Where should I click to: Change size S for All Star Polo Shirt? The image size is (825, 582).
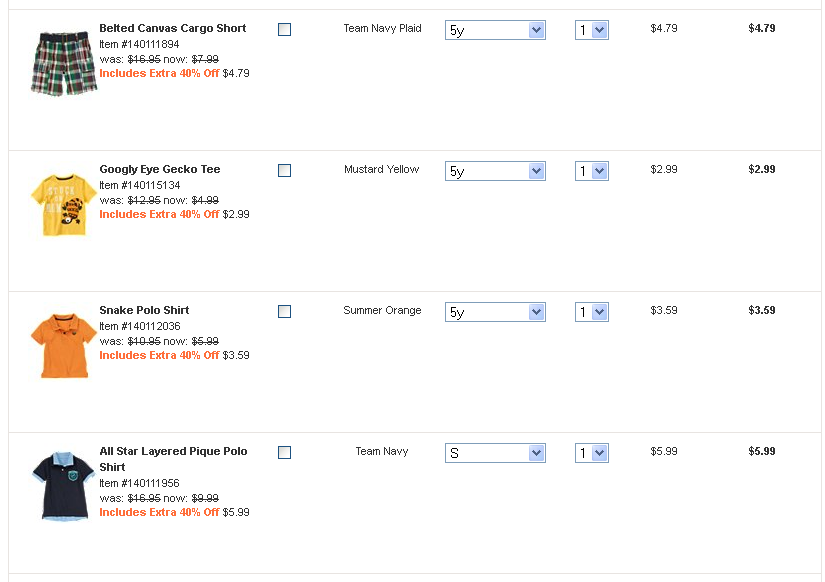495,454
